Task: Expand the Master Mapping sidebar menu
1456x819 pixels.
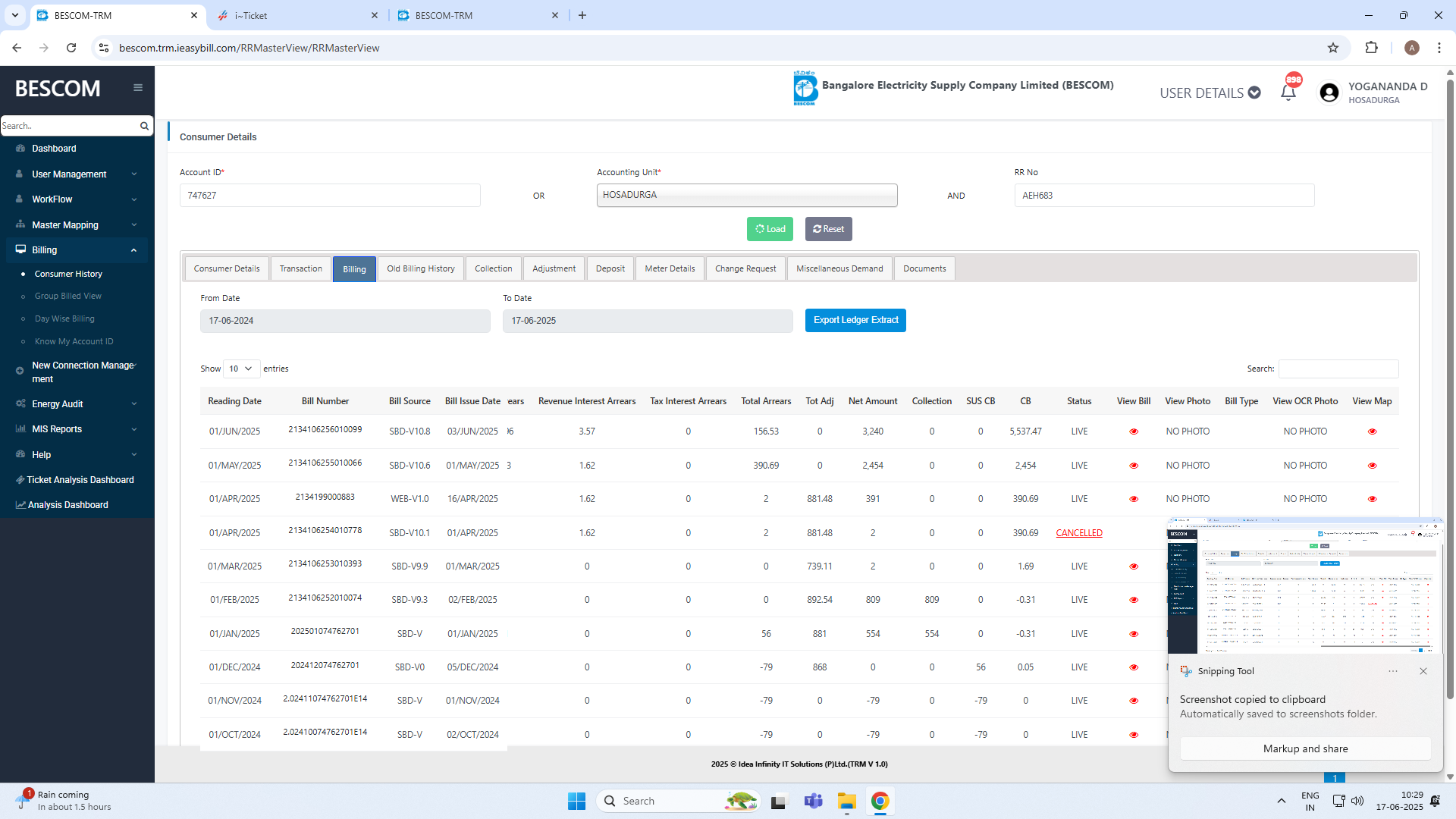Action: pyautogui.click(x=77, y=225)
